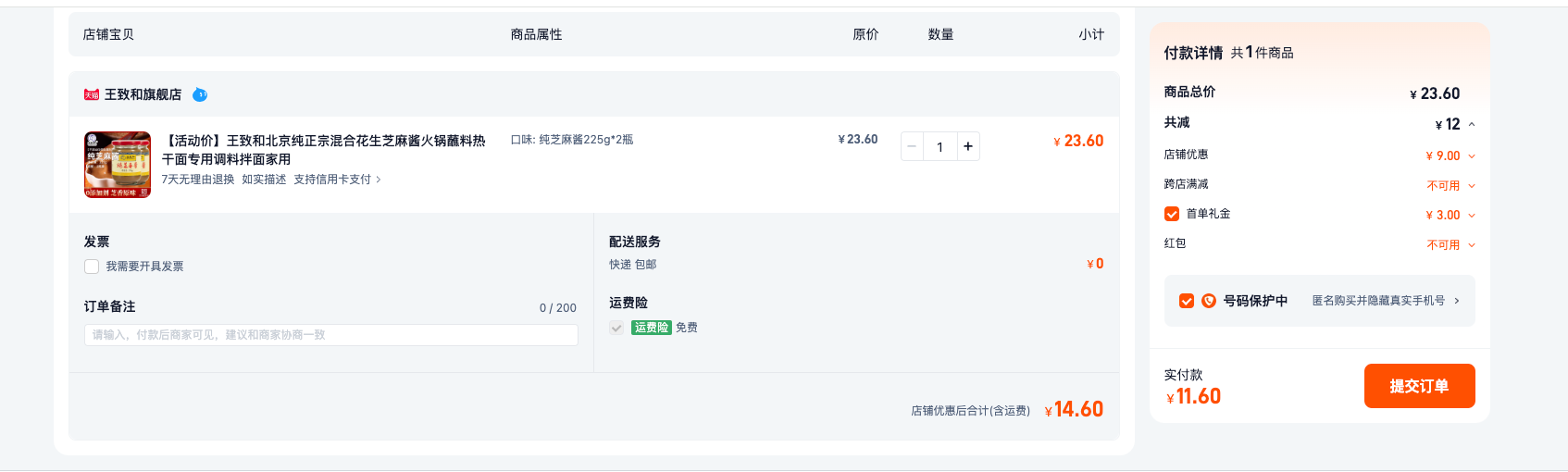Click the 付款详情 heading

[1193, 53]
